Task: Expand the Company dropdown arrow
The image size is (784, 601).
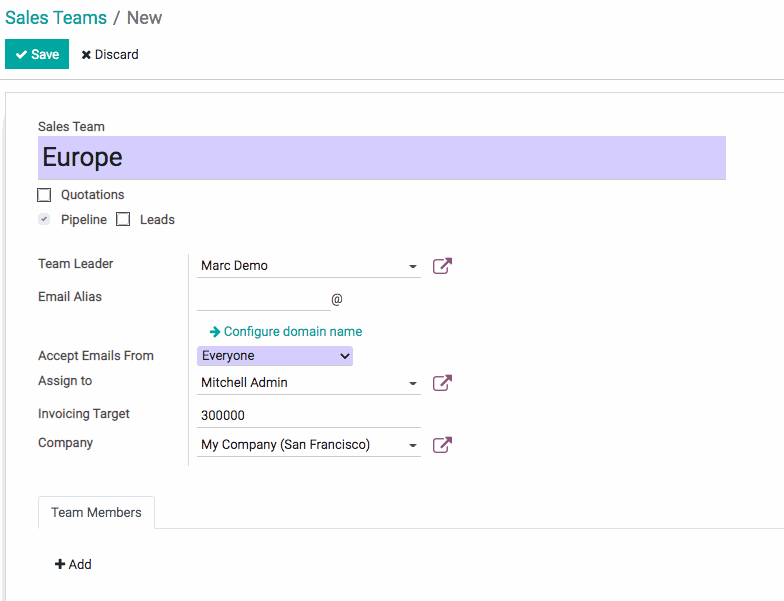Action: click(413, 446)
